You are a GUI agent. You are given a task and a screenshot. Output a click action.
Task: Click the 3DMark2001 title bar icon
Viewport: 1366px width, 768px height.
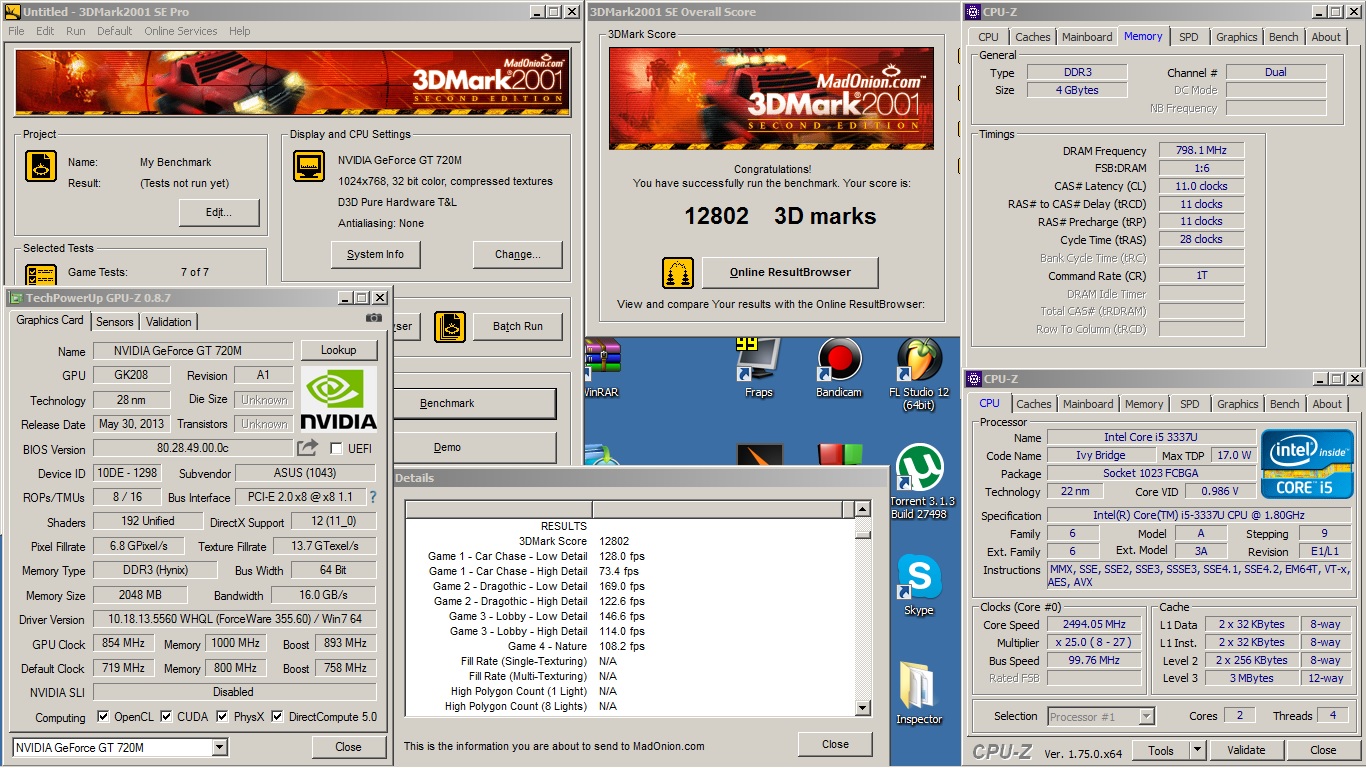pos(14,12)
